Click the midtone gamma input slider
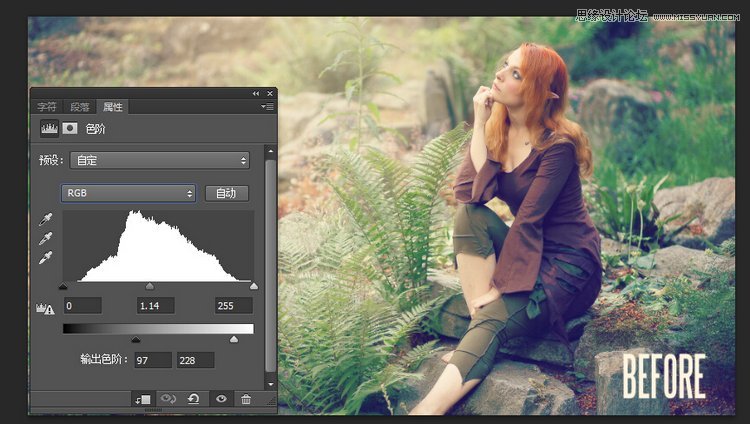The height and width of the screenshot is (424, 750). click(x=150, y=287)
